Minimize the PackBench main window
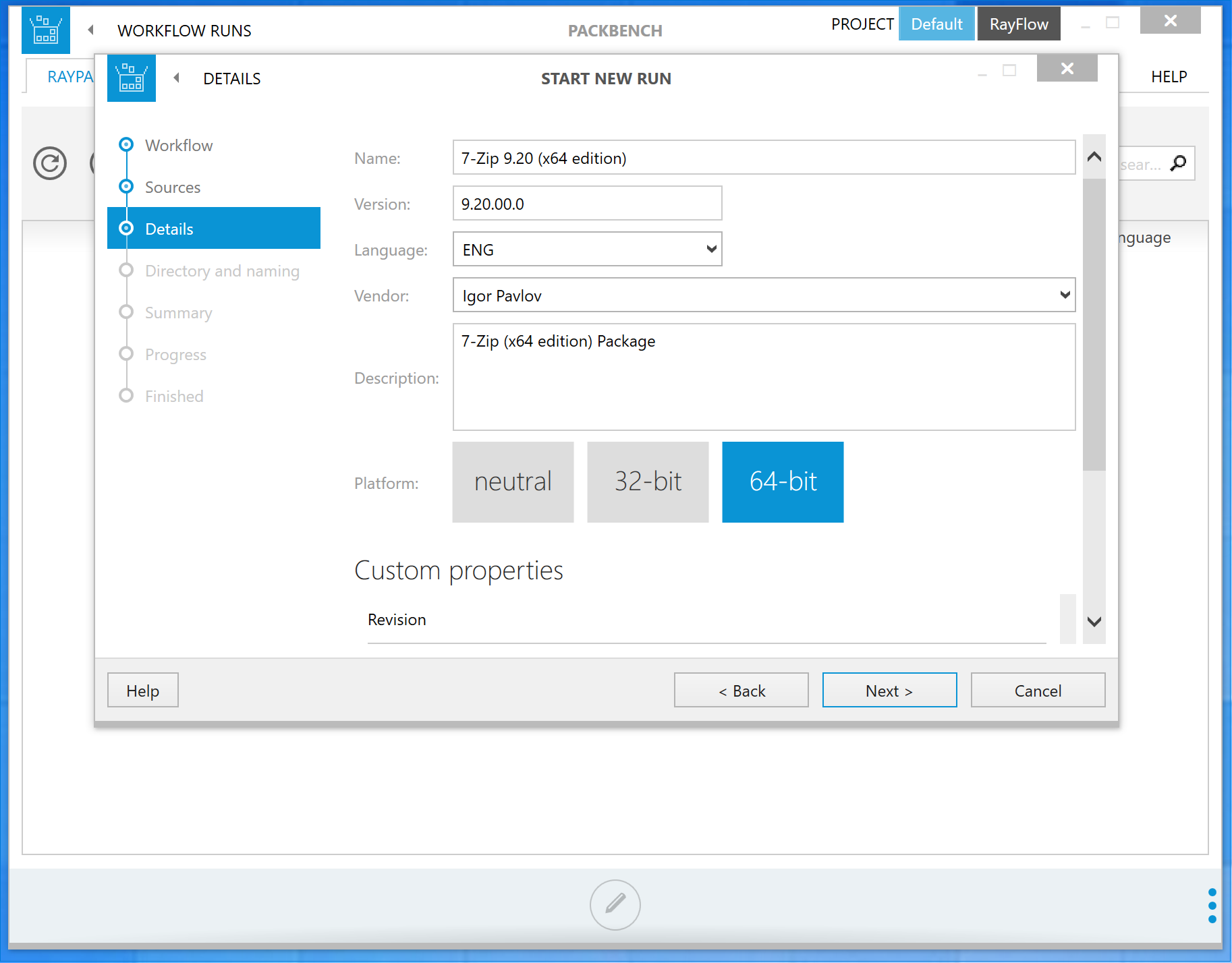The width and height of the screenshot is (1232, 963). coord(1086,26)
